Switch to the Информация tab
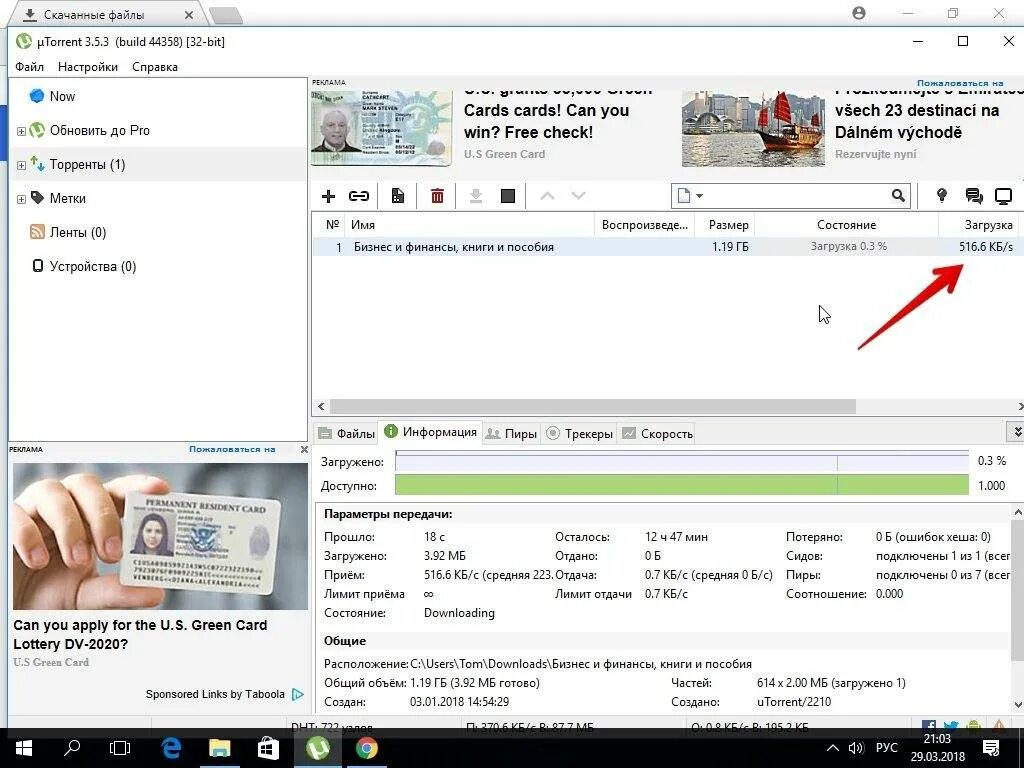Image resolution: width=1024 pixels, height=768 pixels. tap(431, 432)
